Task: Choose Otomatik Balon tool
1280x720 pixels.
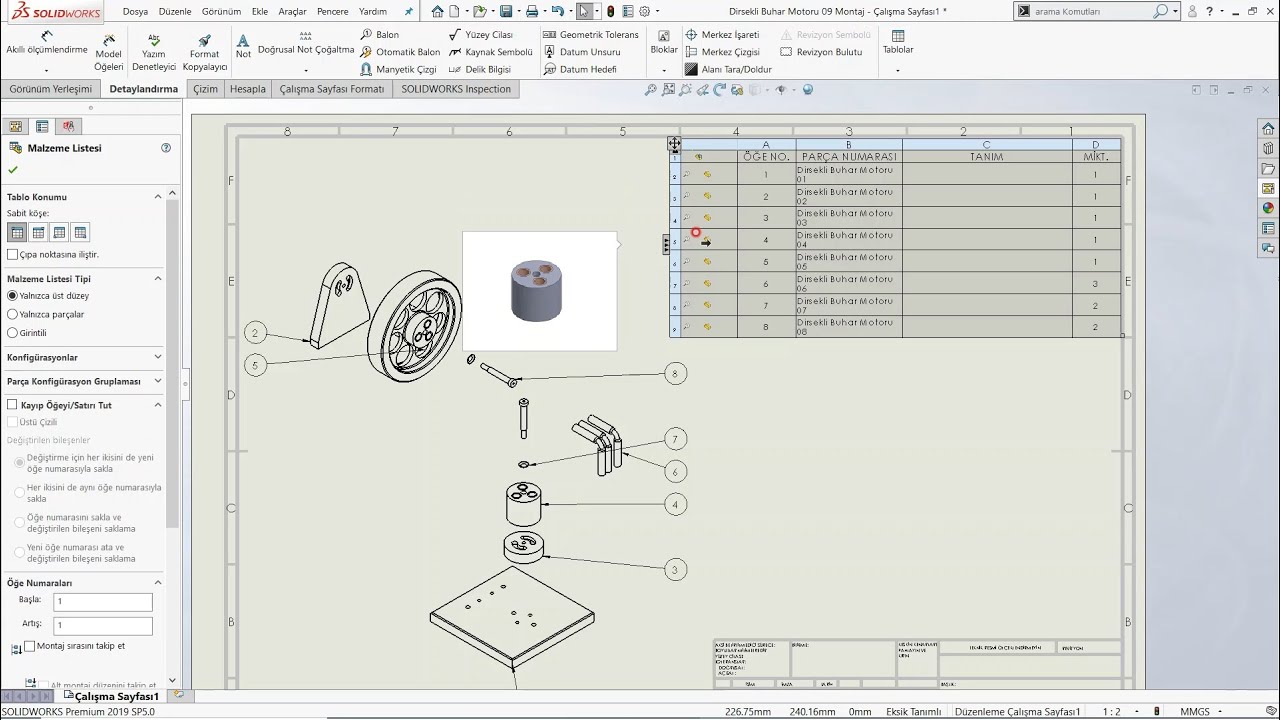Action: pyautogui.click(x=400, y=52)
